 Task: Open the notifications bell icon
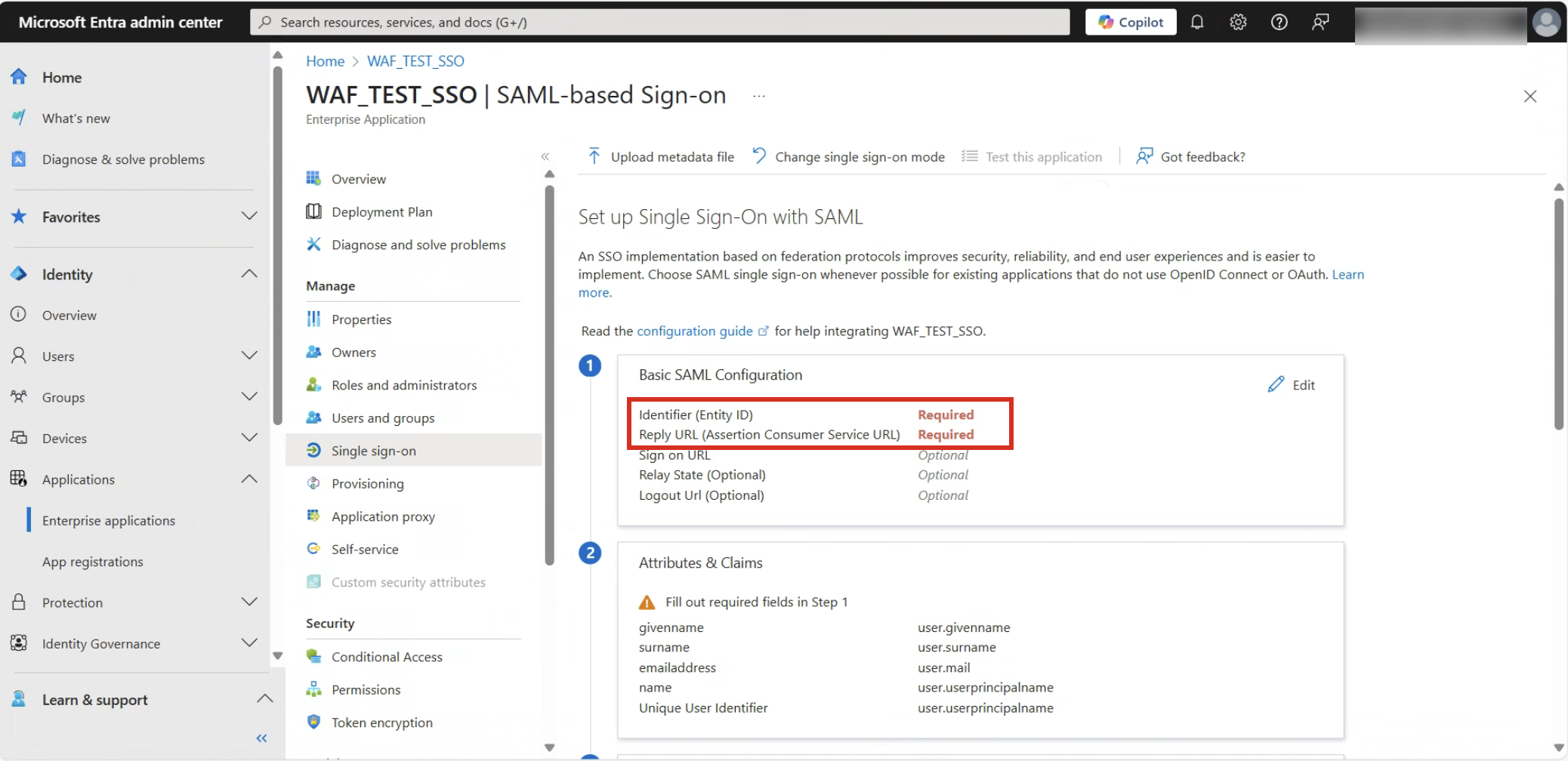pos(1197,22)
